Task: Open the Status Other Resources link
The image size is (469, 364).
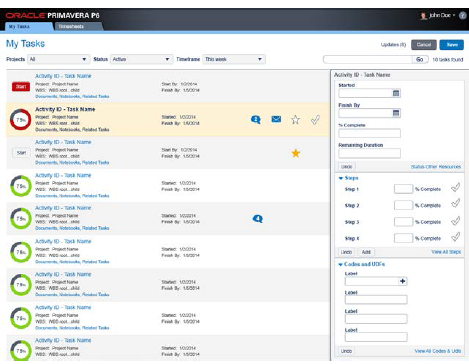Action: tap(436, 167)
